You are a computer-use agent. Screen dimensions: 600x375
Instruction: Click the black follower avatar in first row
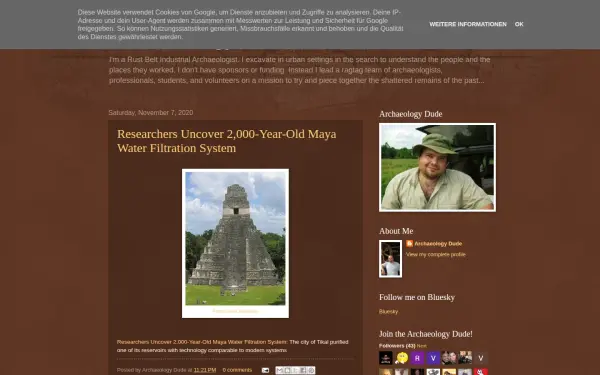pos(386,358)
